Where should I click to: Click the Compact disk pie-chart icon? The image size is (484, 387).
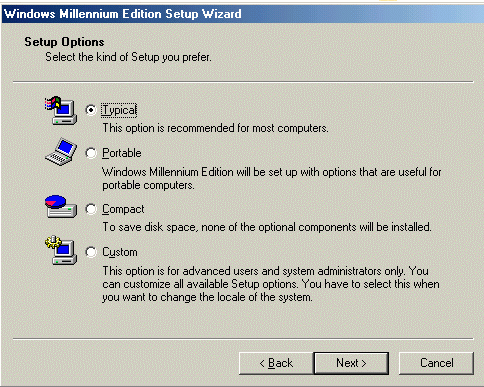click(61, 206)
